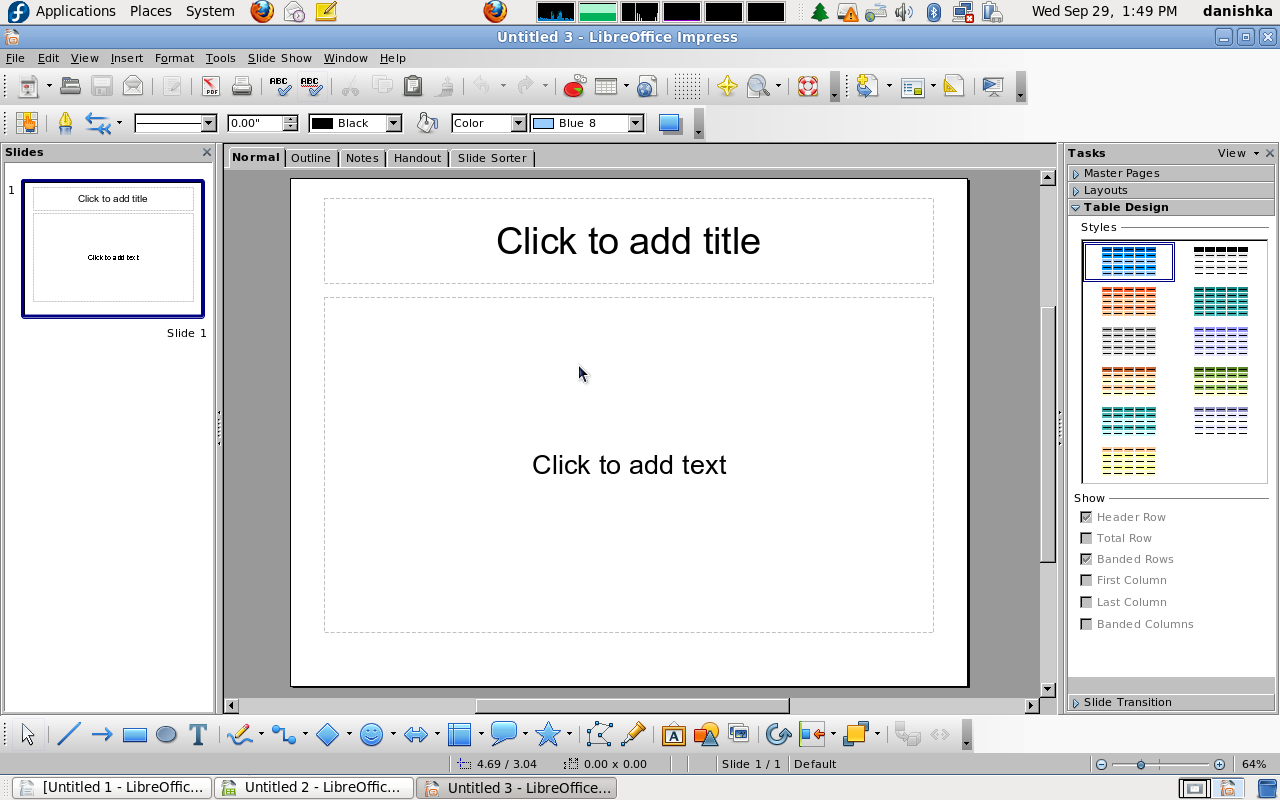This screenshot has height=800, width=1280.
Task: Click the 'Click to add title' placeholder
Action: coord(628,241)
